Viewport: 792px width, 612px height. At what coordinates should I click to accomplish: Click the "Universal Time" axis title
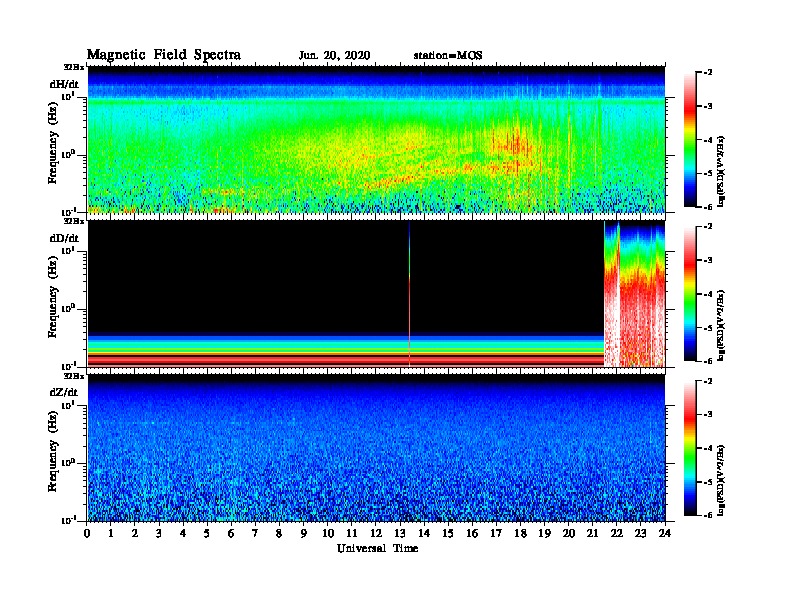coord(377,548)
